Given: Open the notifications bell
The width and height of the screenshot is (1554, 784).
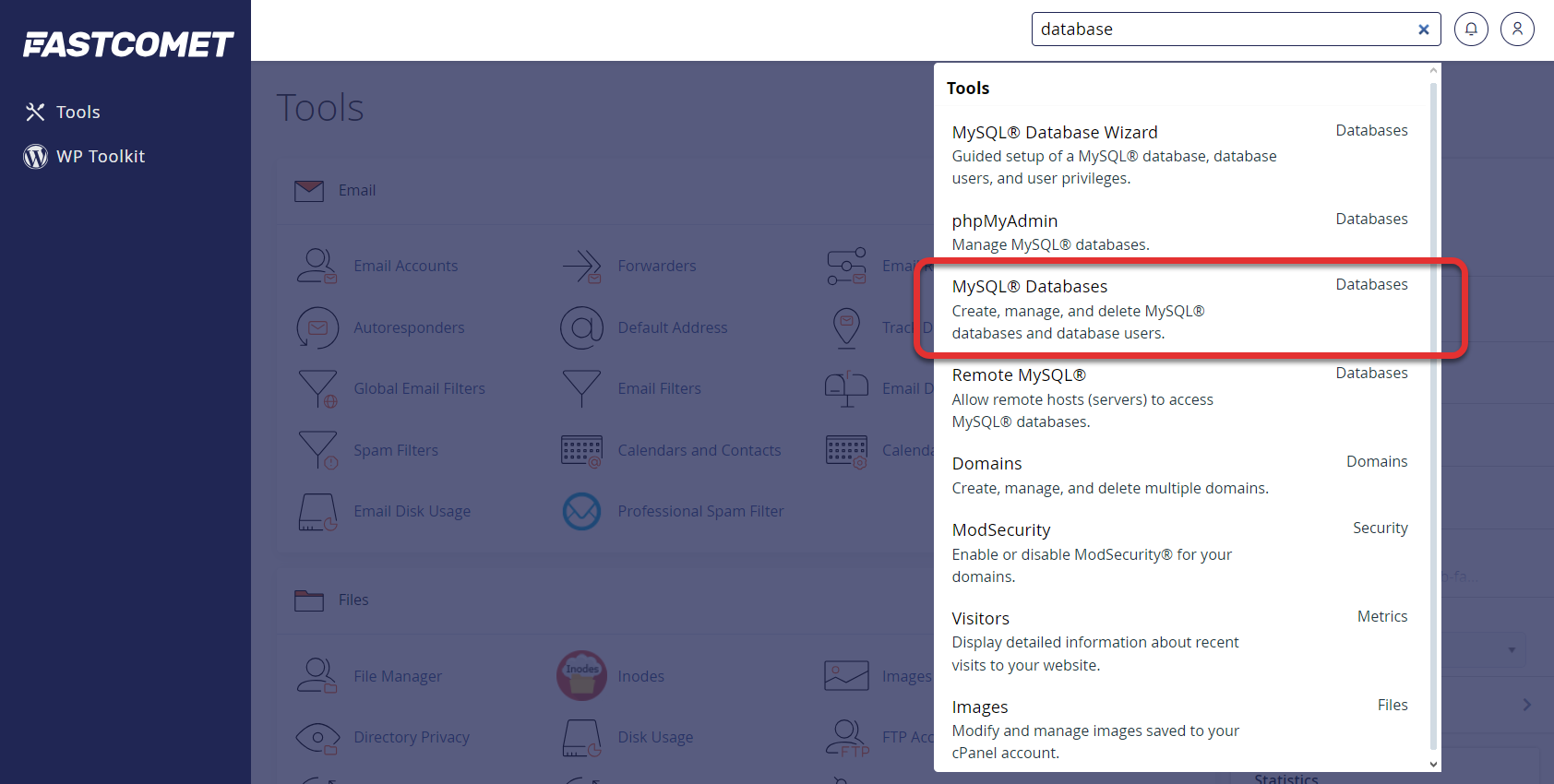Looking at the screenshot, I should 1471,29.
